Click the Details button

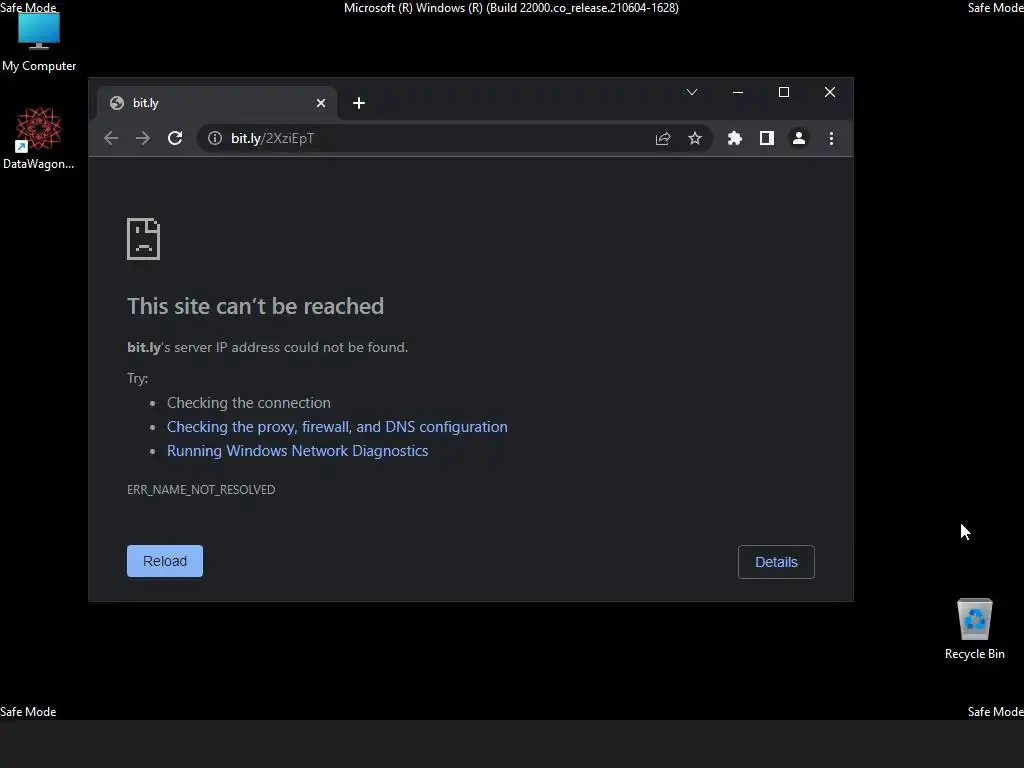tap(776, 562)
